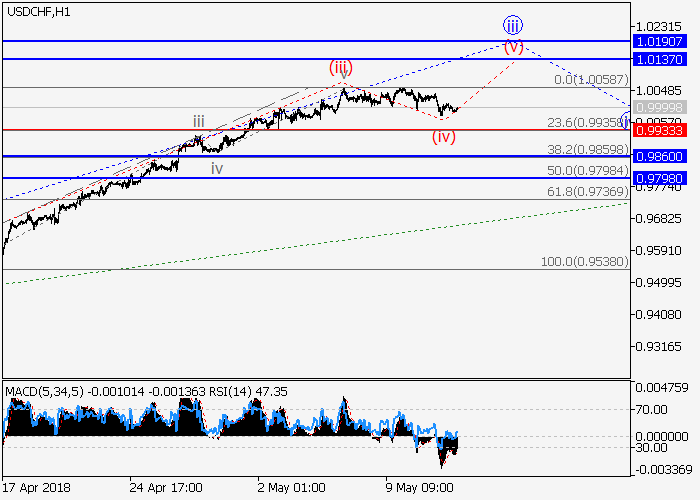Click the blue circled iii wave label
This screenshot has height=500, width=700.
(512, 26)
